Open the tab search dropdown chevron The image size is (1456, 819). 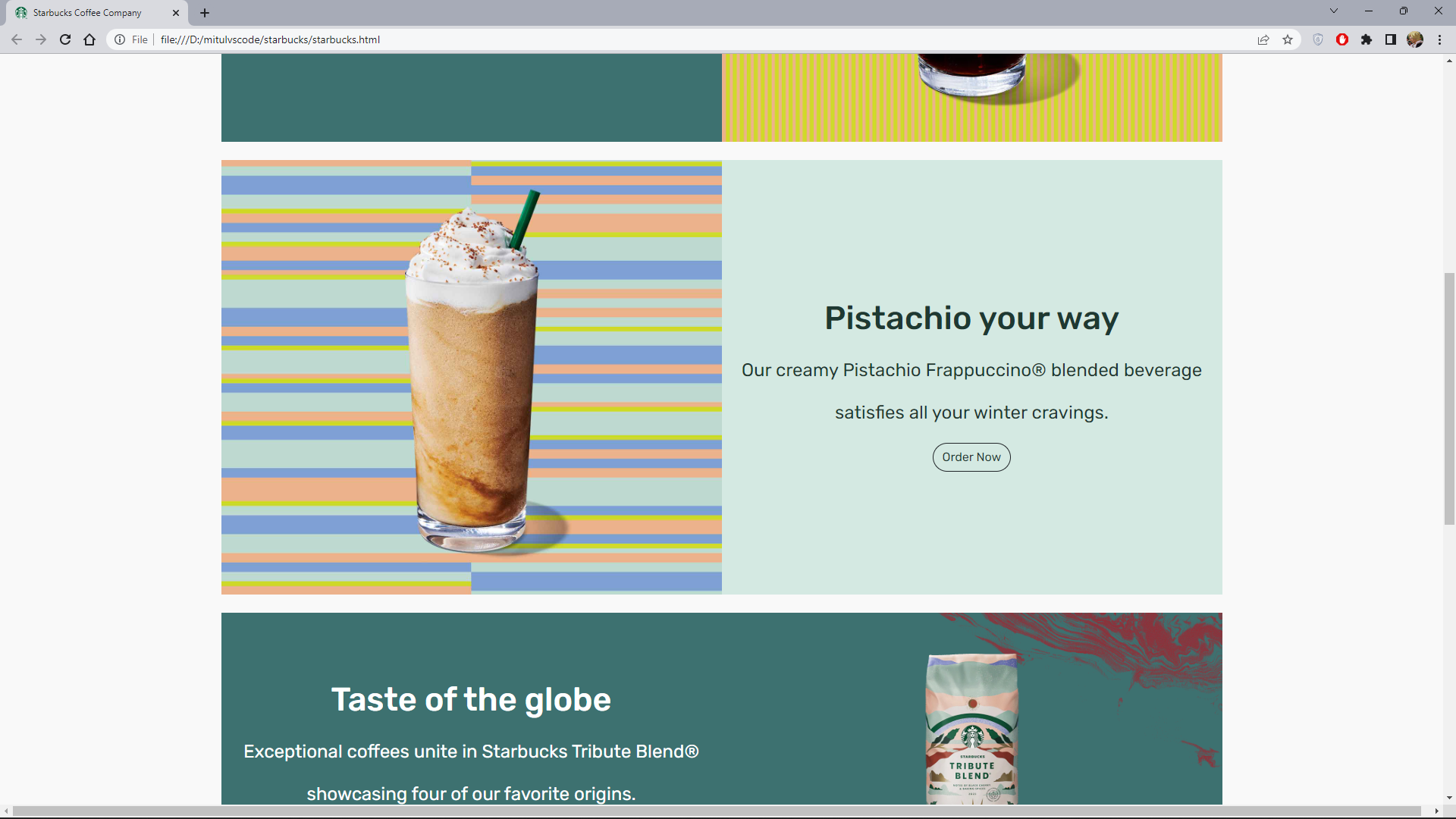tap(1333, 11)
